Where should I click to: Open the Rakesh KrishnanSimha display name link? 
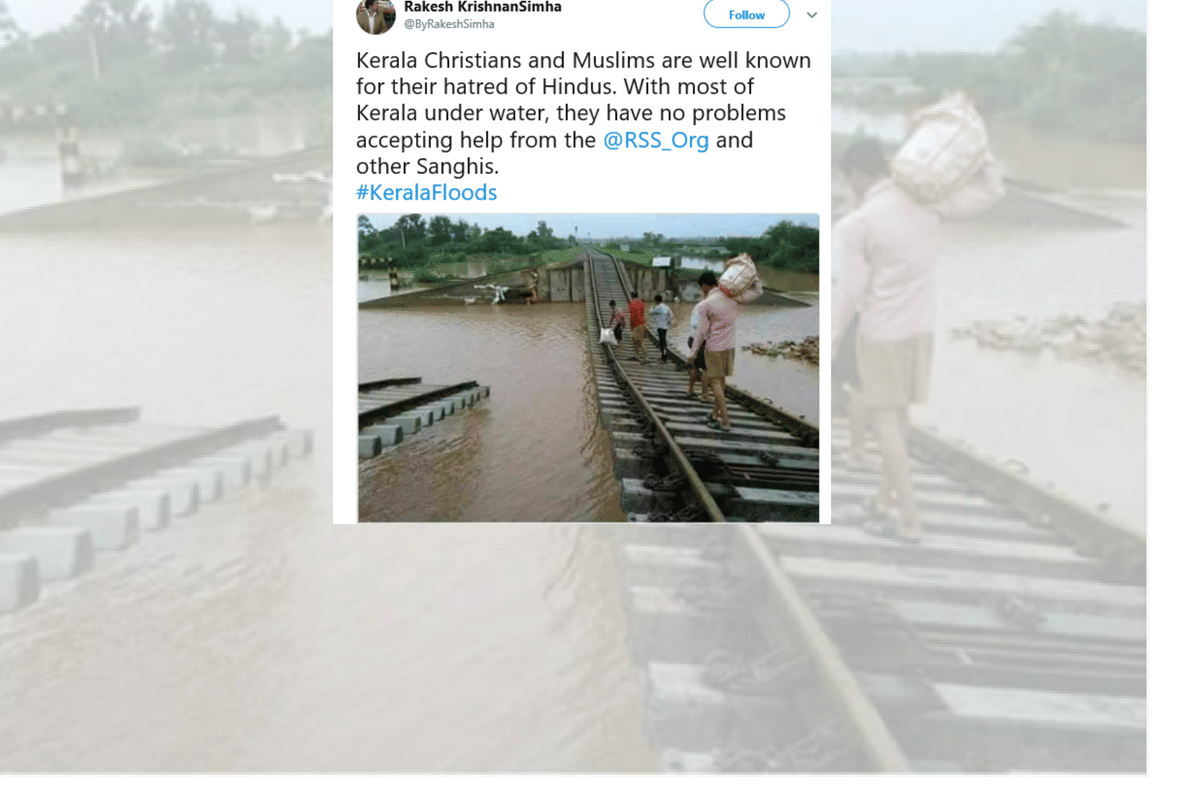(482, 8)
